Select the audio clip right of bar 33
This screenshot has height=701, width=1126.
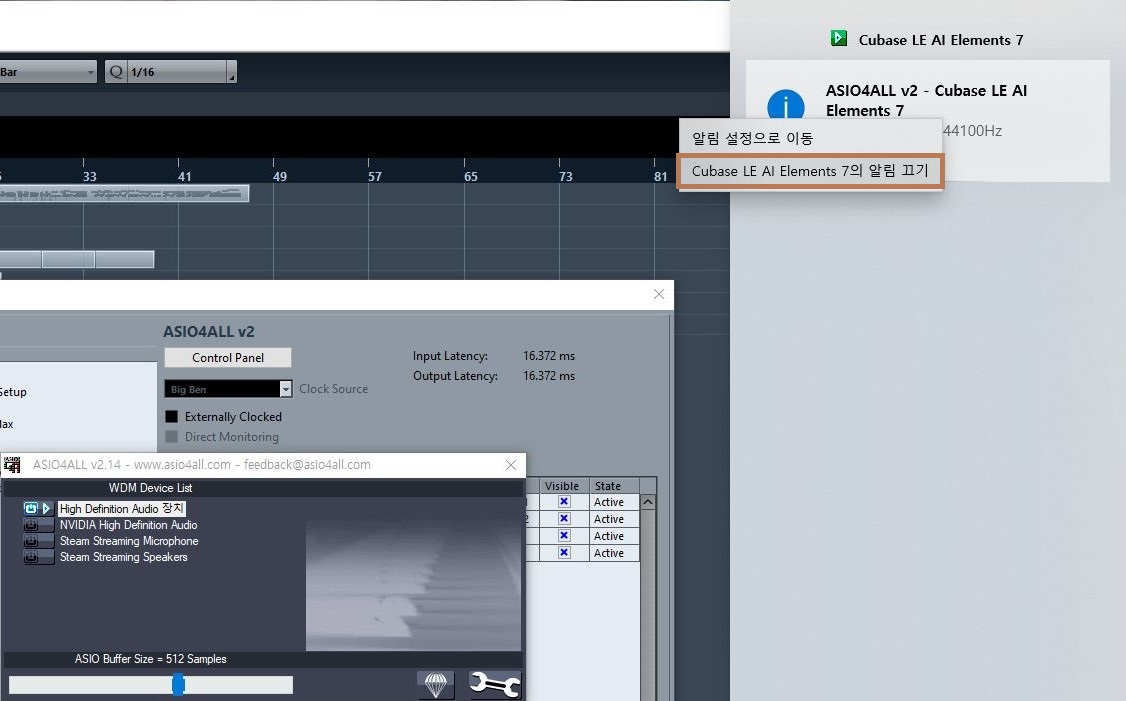(125, 259)
